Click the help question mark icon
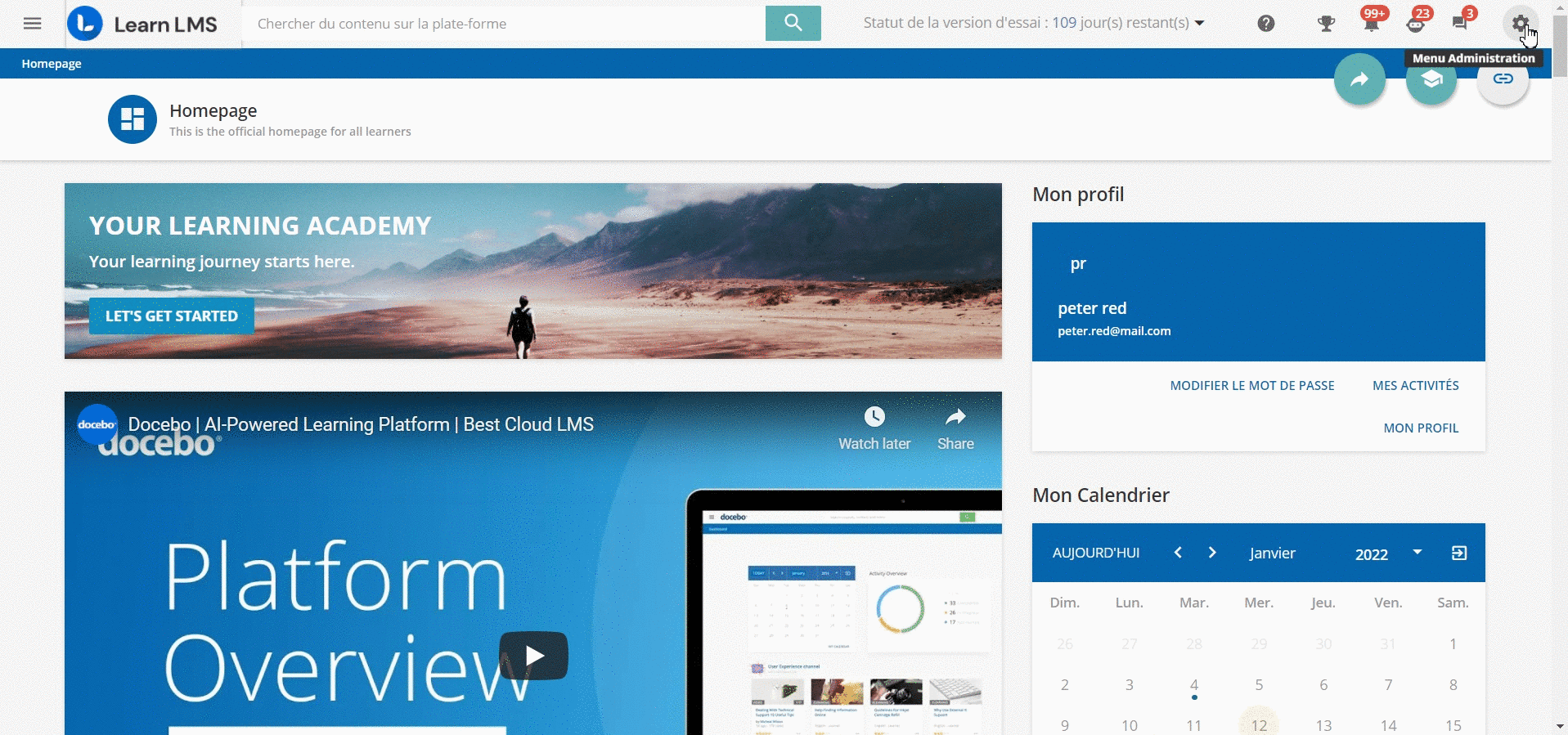The image size is (1568, 735). click(1265, 24)
